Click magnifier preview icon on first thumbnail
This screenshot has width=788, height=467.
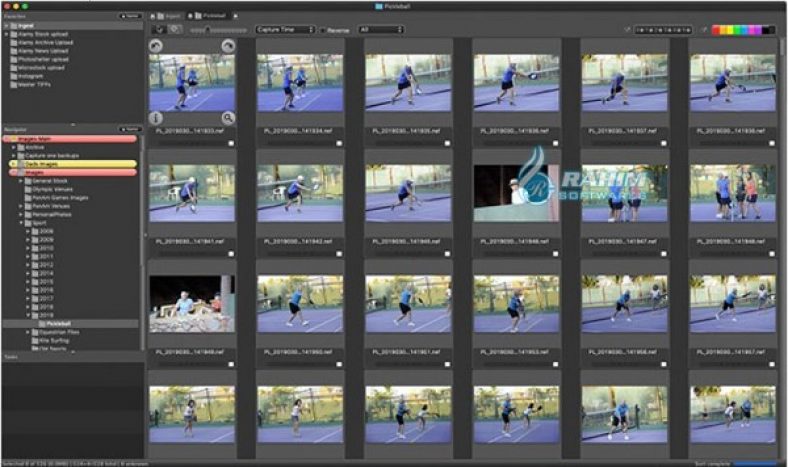pos(228,118)
